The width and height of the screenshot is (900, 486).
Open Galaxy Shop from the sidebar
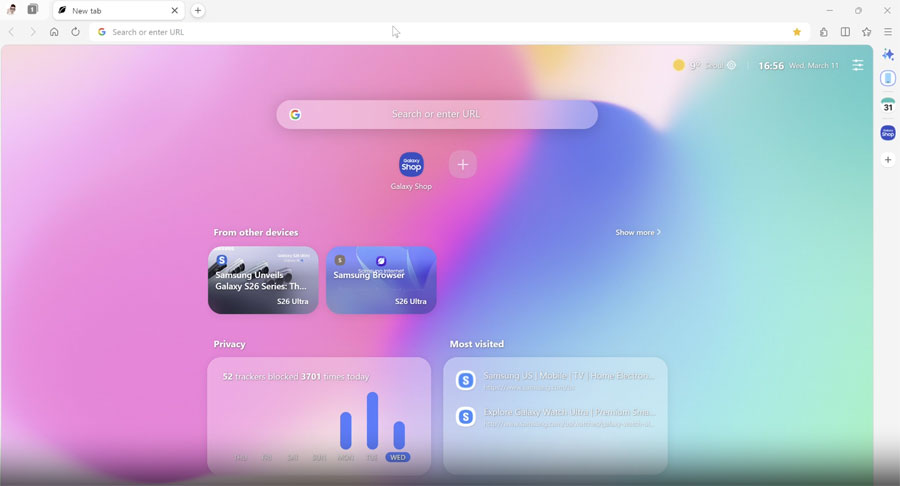[x=888, y=133]
